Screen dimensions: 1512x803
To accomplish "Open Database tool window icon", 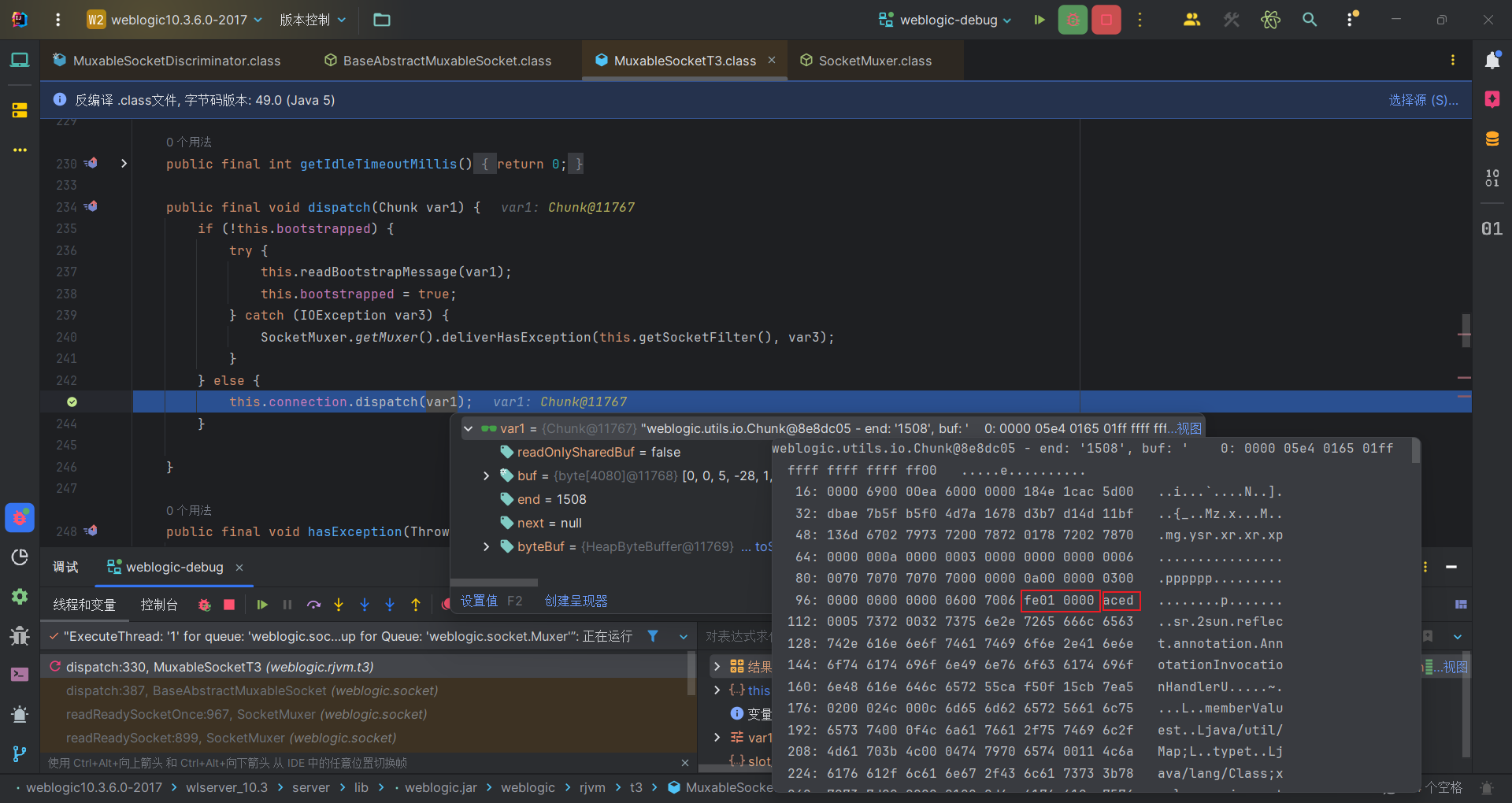I will tap(1492, 139).
